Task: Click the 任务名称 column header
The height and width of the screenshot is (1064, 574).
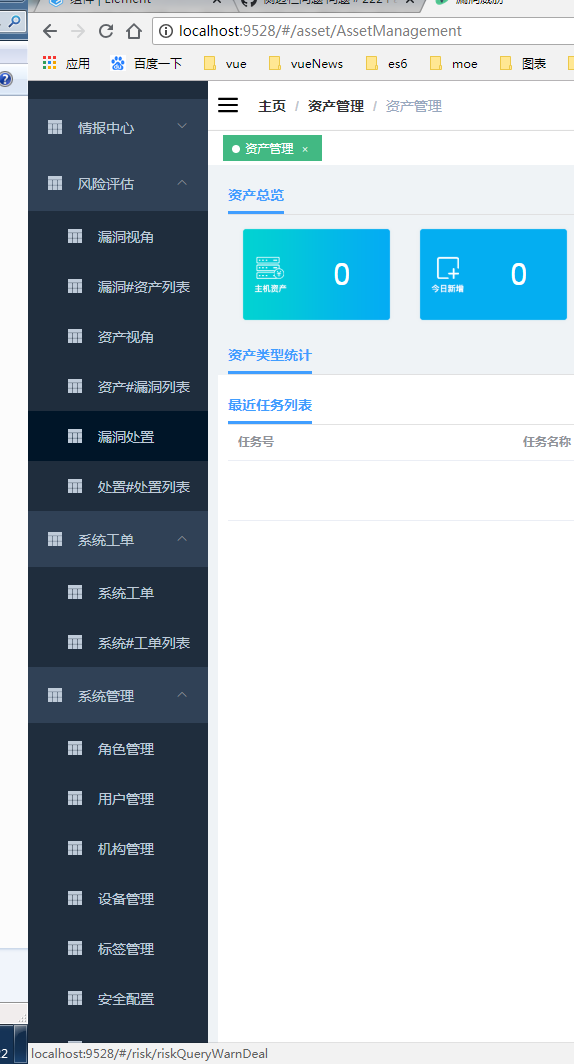Action: click(546, 442)
